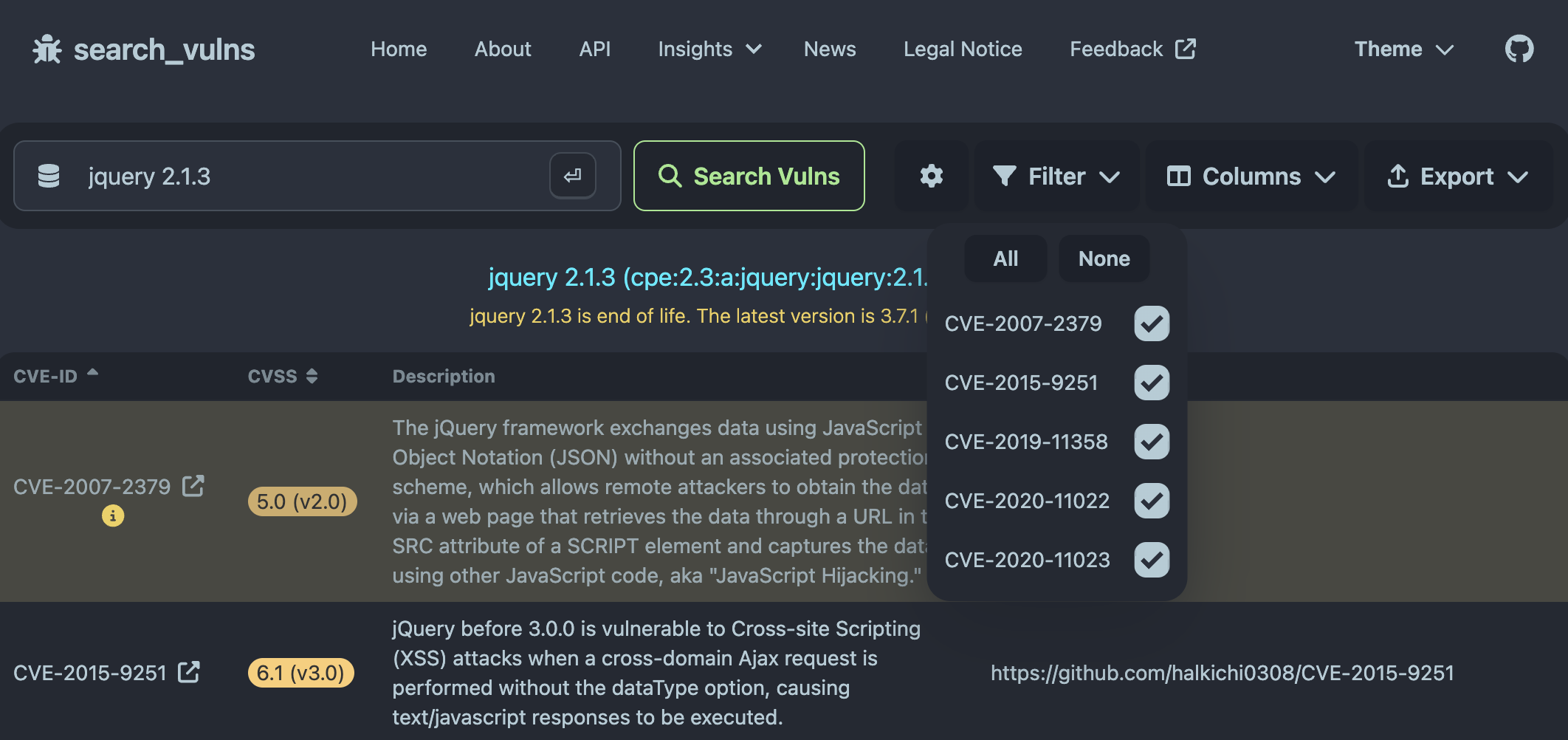This screenshot has width=1568, height=740.
Task: Disable the CVE-2020-11023 filter checkbox
Action: 1151,560
